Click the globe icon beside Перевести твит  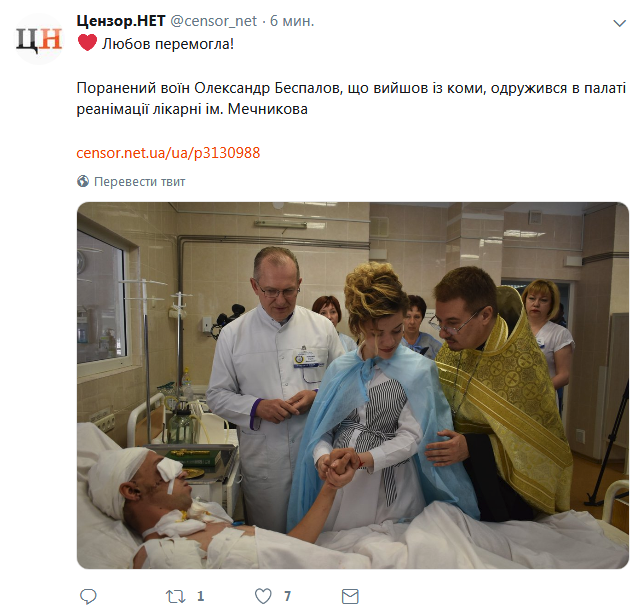tap(83, 181)
